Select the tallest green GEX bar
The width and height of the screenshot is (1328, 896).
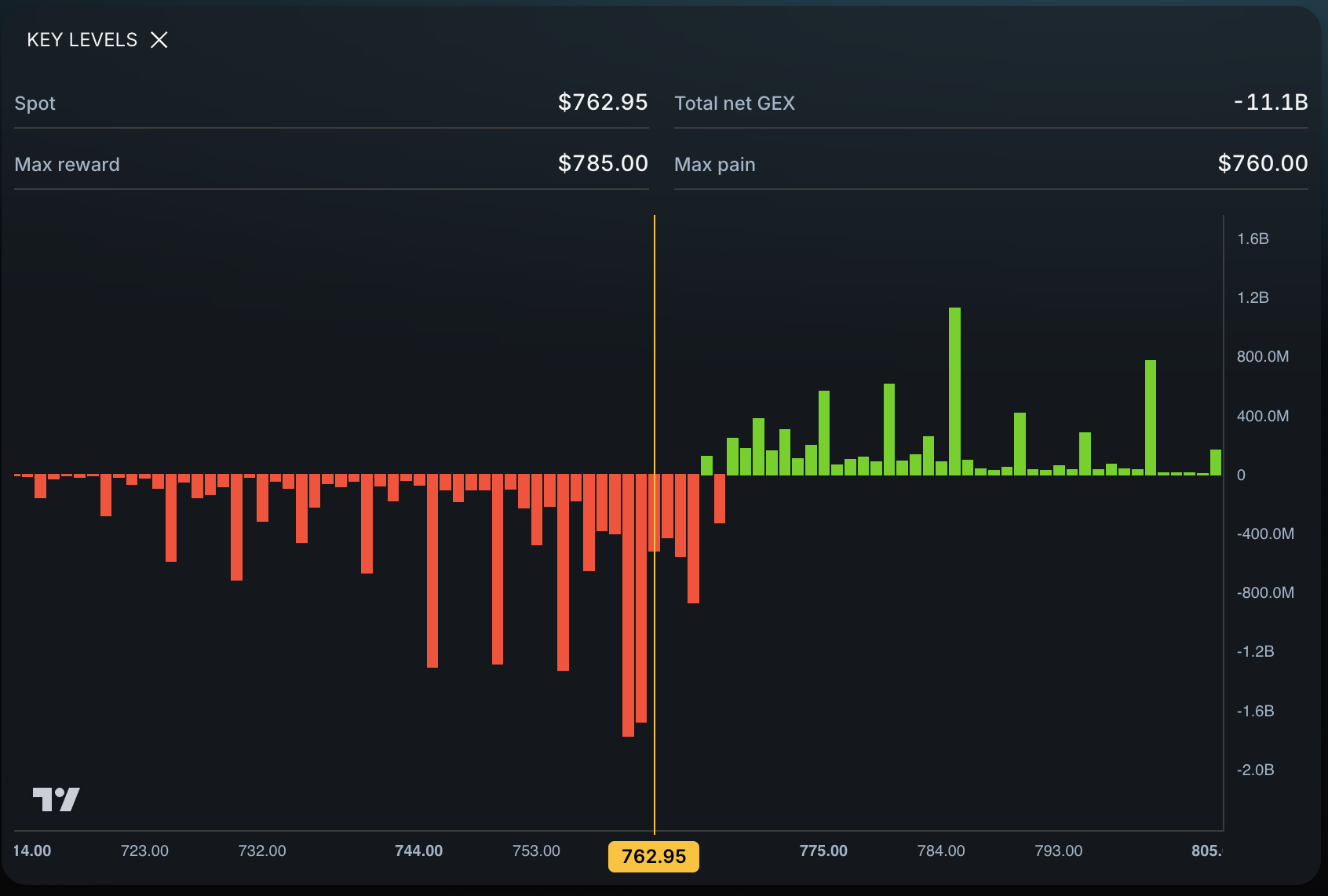pyautogui.click(x=954, y=392)
